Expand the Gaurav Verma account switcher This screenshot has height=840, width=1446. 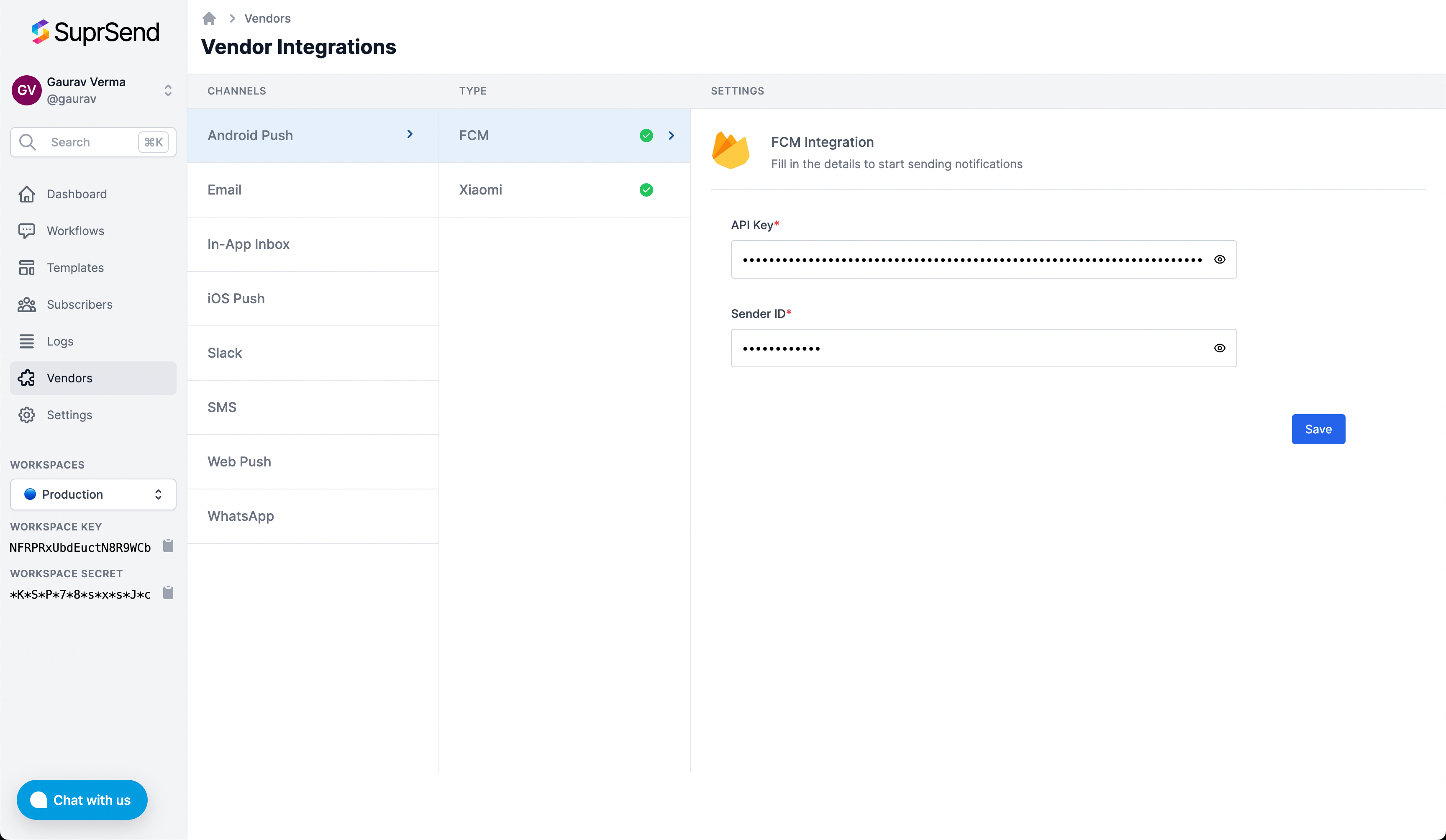click(167, 90)
